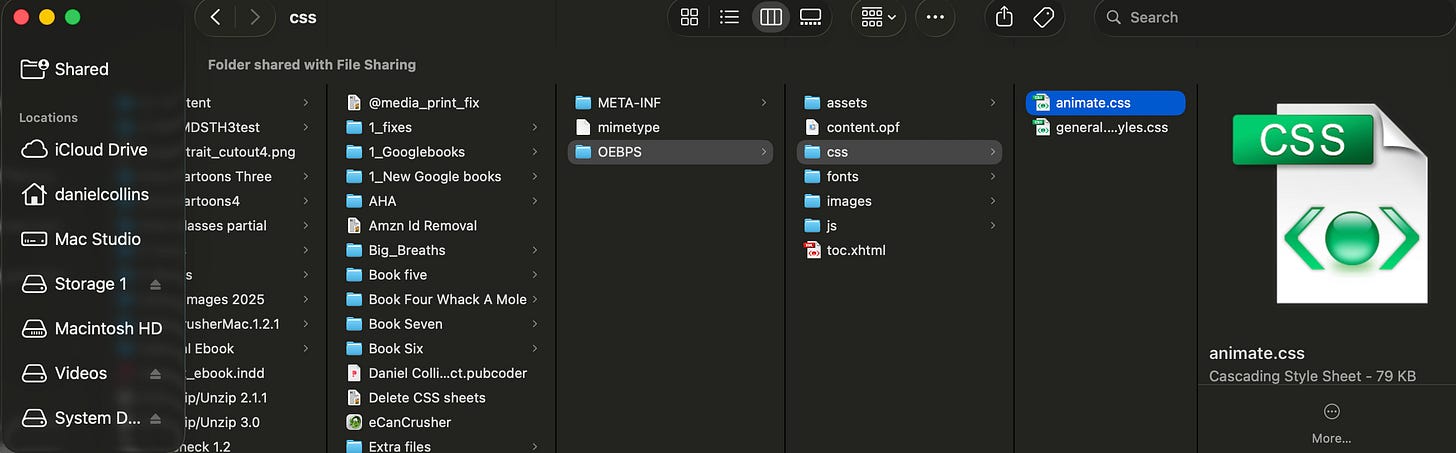The width and height of the screenshot is (1456, 453).
Task: Go forward with the right chevron
Action: tap(255, 17)
